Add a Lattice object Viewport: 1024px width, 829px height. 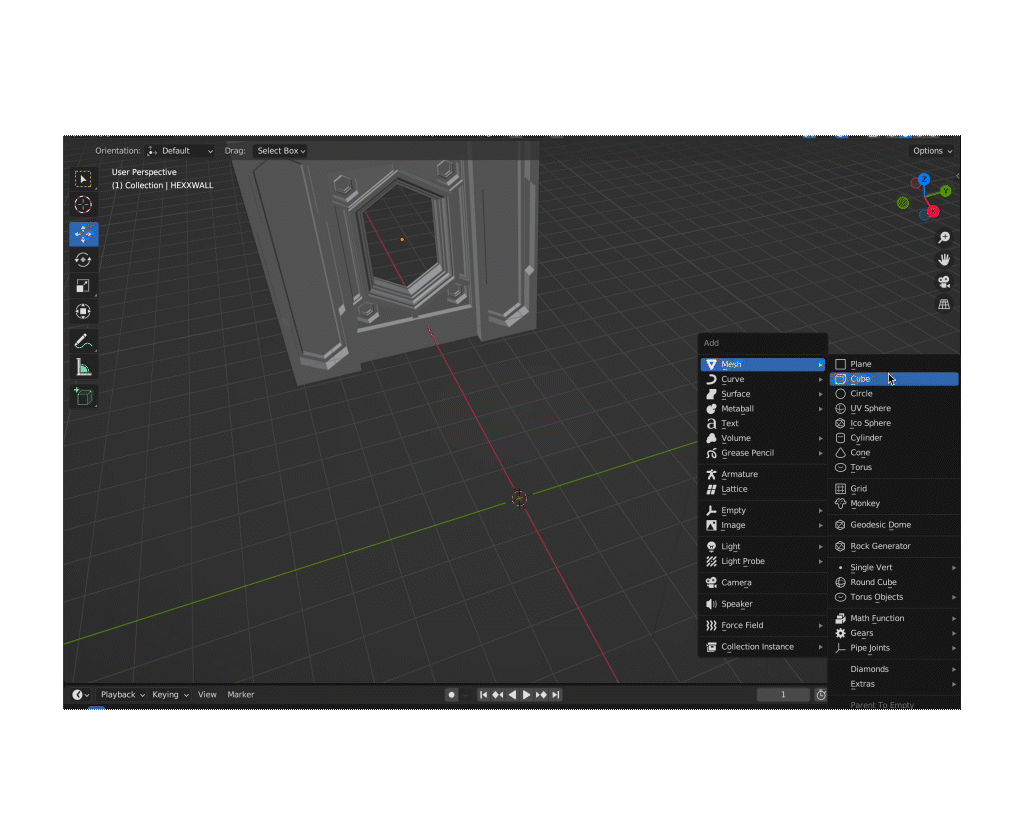click(x=763, y=489)
